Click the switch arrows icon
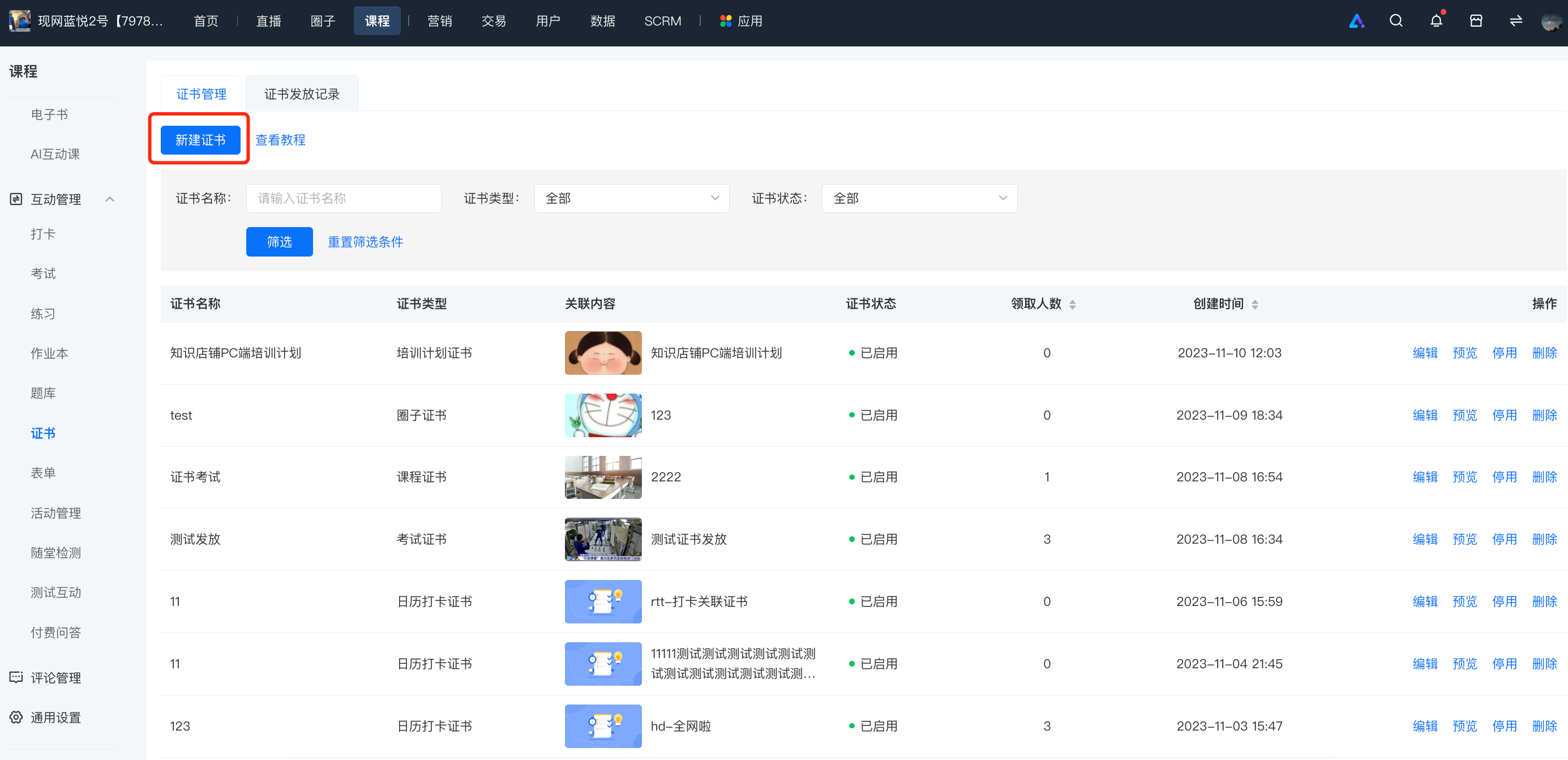1568x760 pixels. tap(1516, 21)
